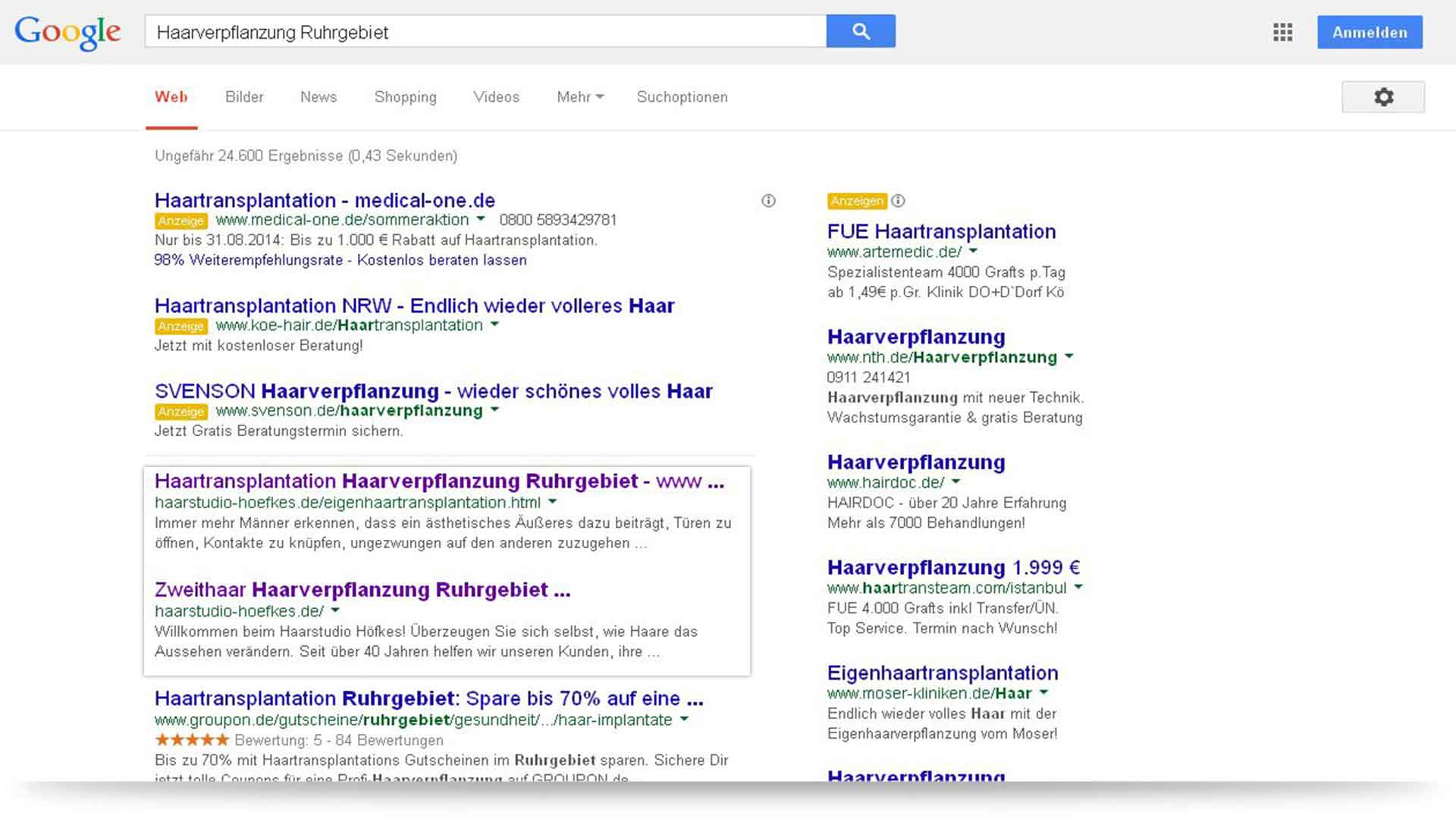Expand arrow beside haartransteam.com/istanbul URL
Image resolution: width=1456 pixels, height=819 pixels.
(1078, 587)
